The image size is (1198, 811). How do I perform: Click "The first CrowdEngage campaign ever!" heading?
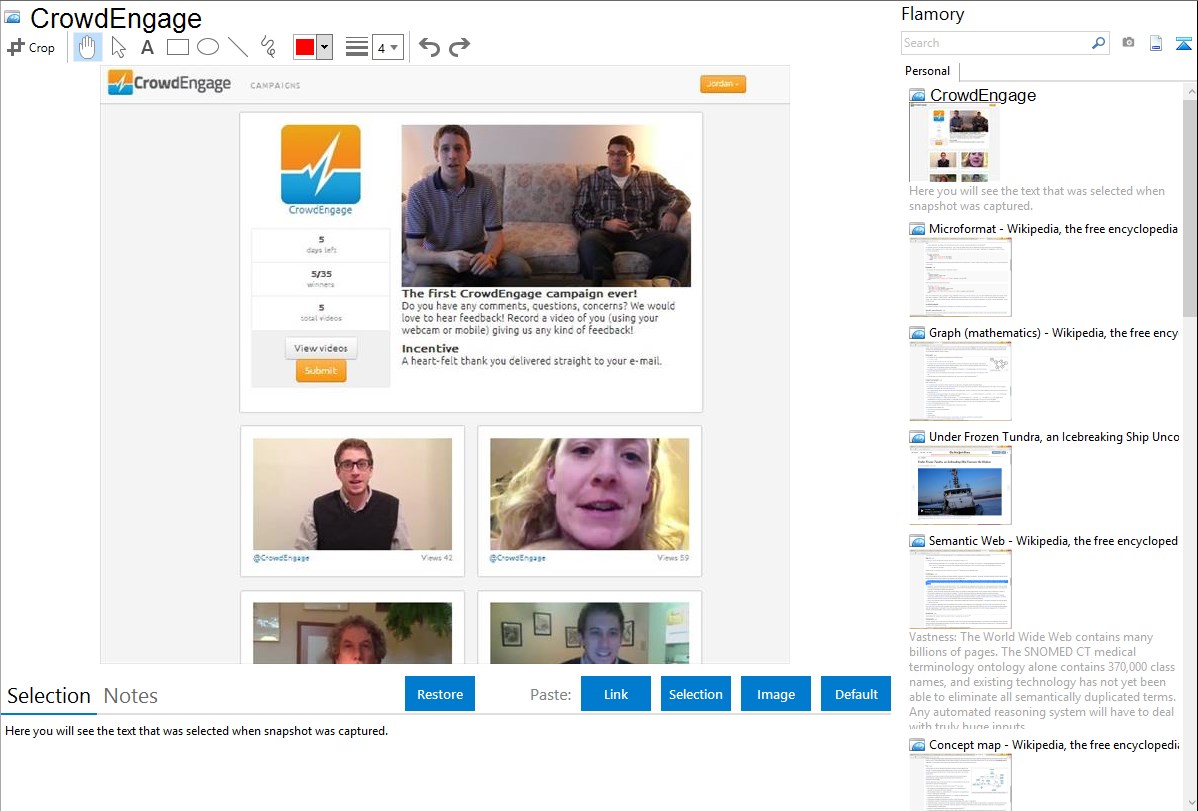[520, 294]
